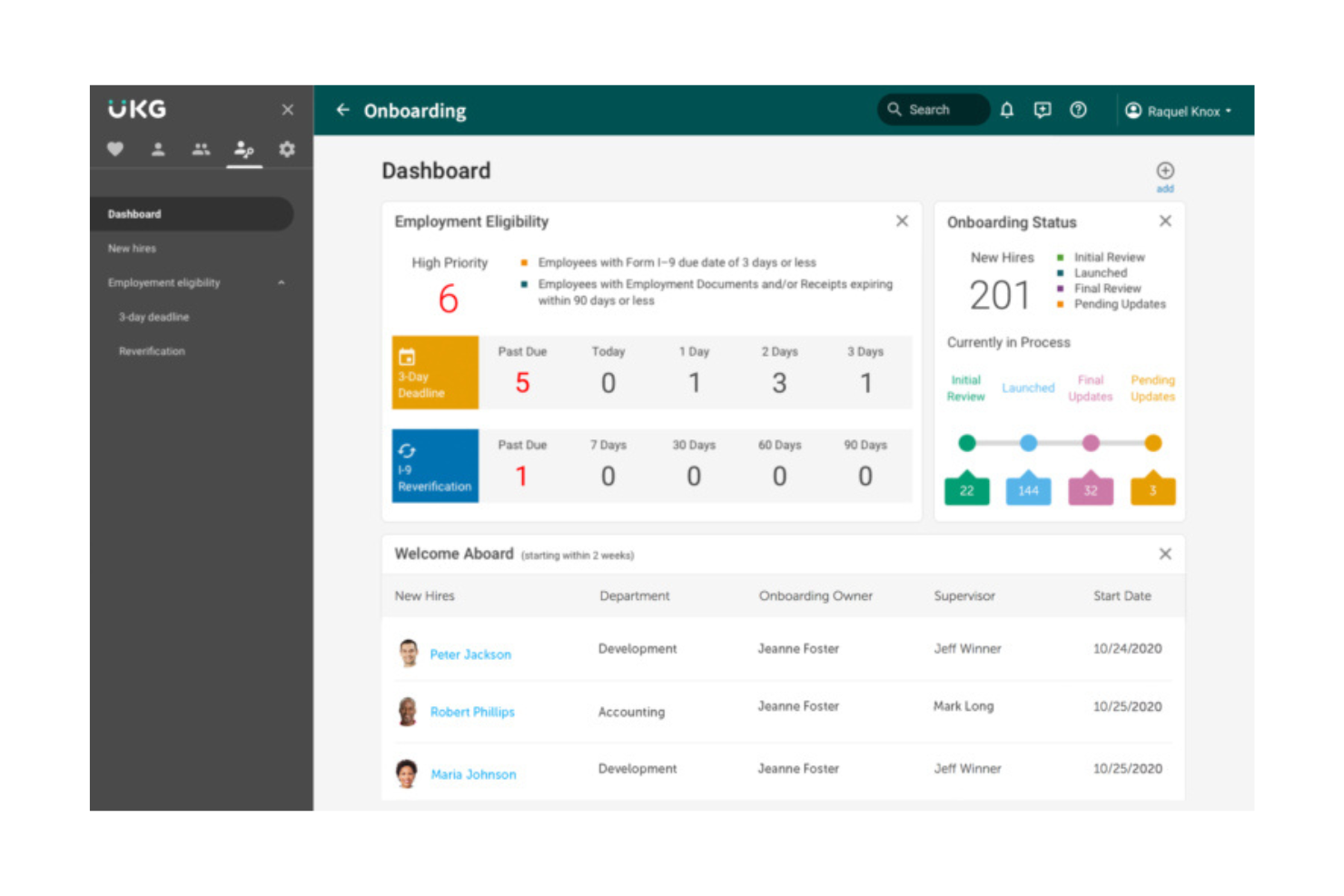Sort by the Start Date column header
1344x896 pixels.
[1122, 596]
